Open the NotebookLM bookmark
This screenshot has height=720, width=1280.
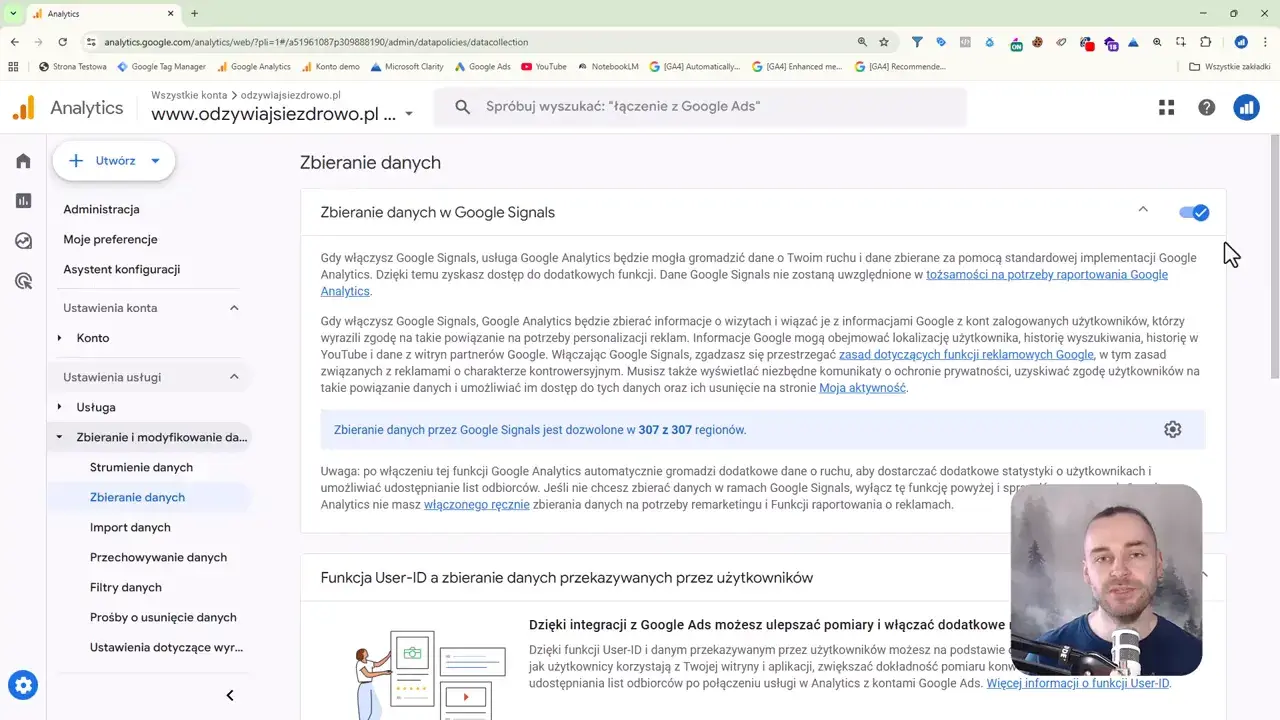[x=607, y=67]
